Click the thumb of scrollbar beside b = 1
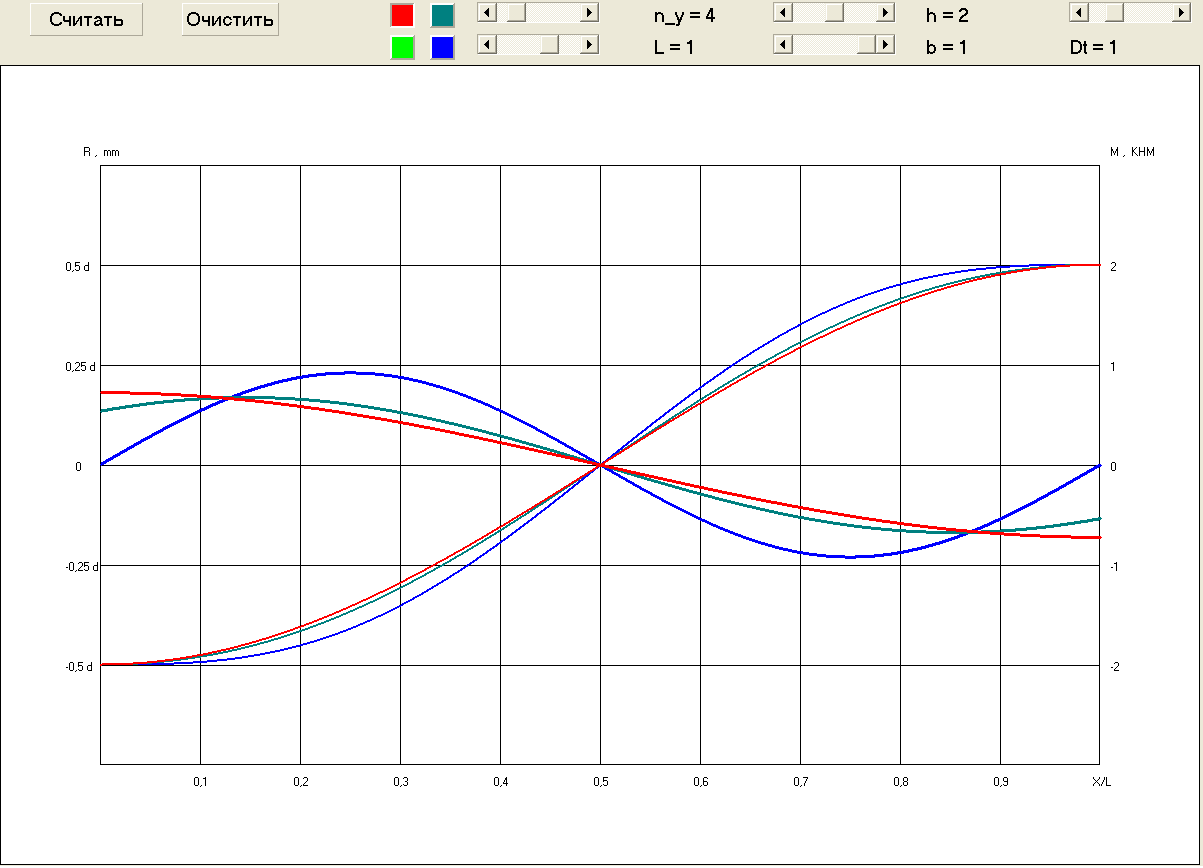Viewport: 1203px width, 868px height. (866, 44)
